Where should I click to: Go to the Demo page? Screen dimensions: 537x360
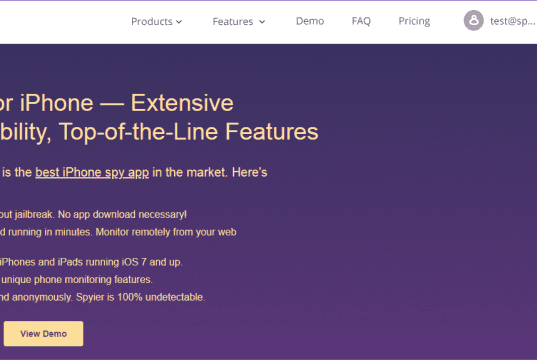pyautogui.click(x=310, y=21)
